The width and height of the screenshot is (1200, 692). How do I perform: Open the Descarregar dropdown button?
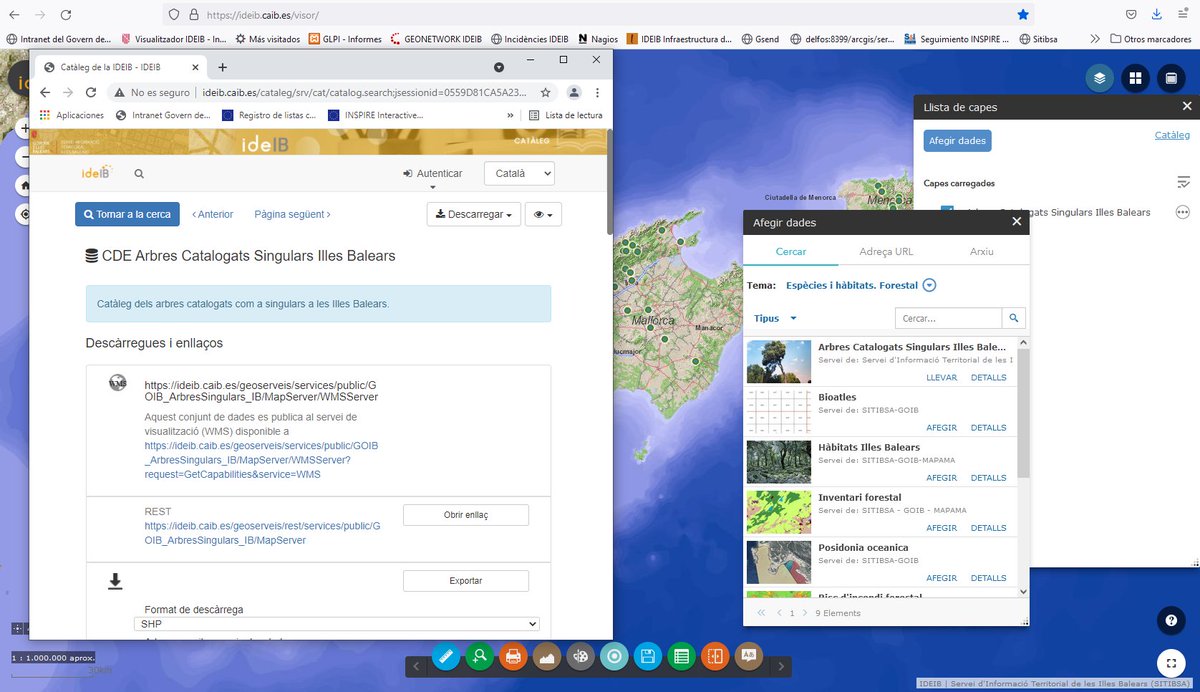coord(474,214)
